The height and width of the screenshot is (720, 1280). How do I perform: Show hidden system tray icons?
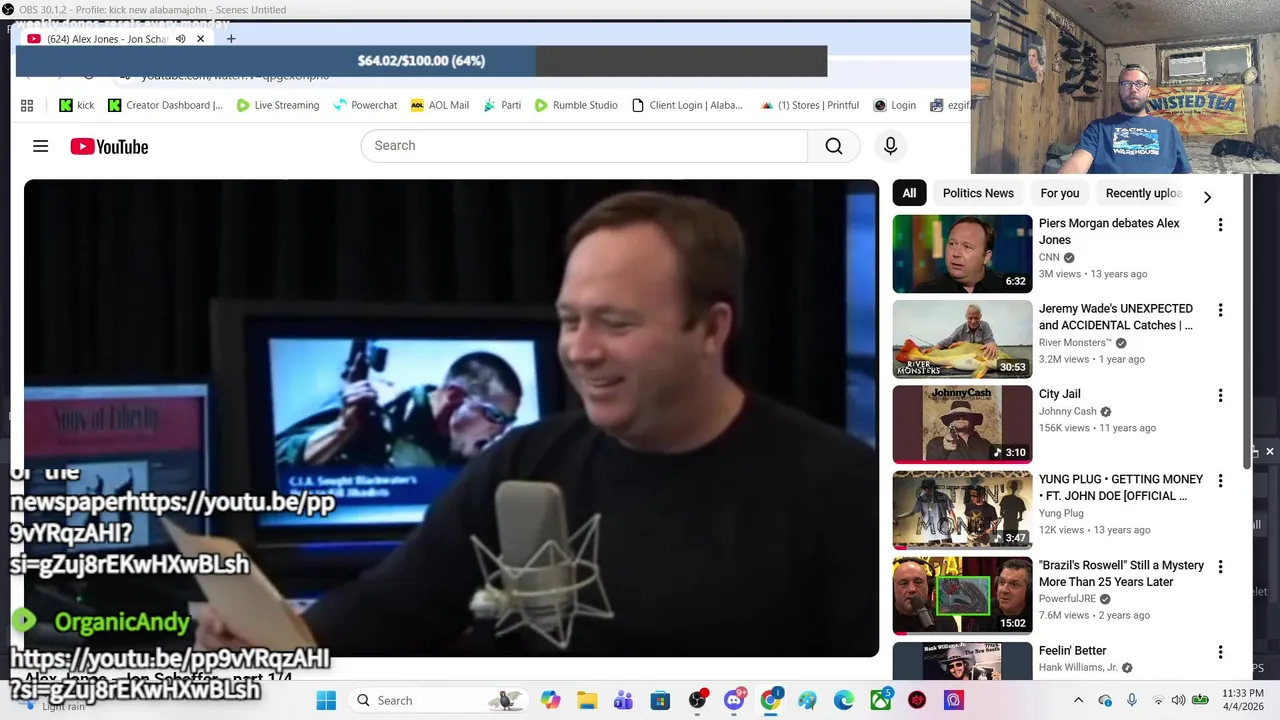(1078, 700)
